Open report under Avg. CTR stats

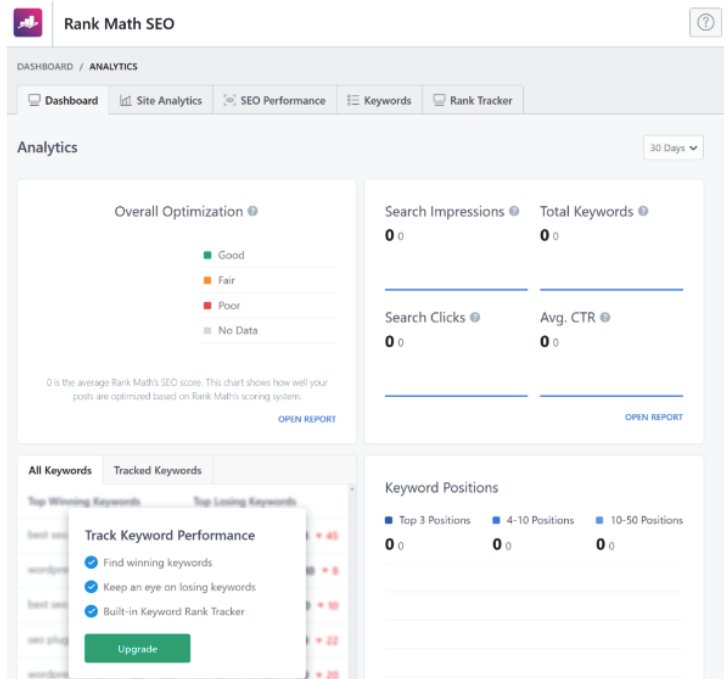(654, 417)
